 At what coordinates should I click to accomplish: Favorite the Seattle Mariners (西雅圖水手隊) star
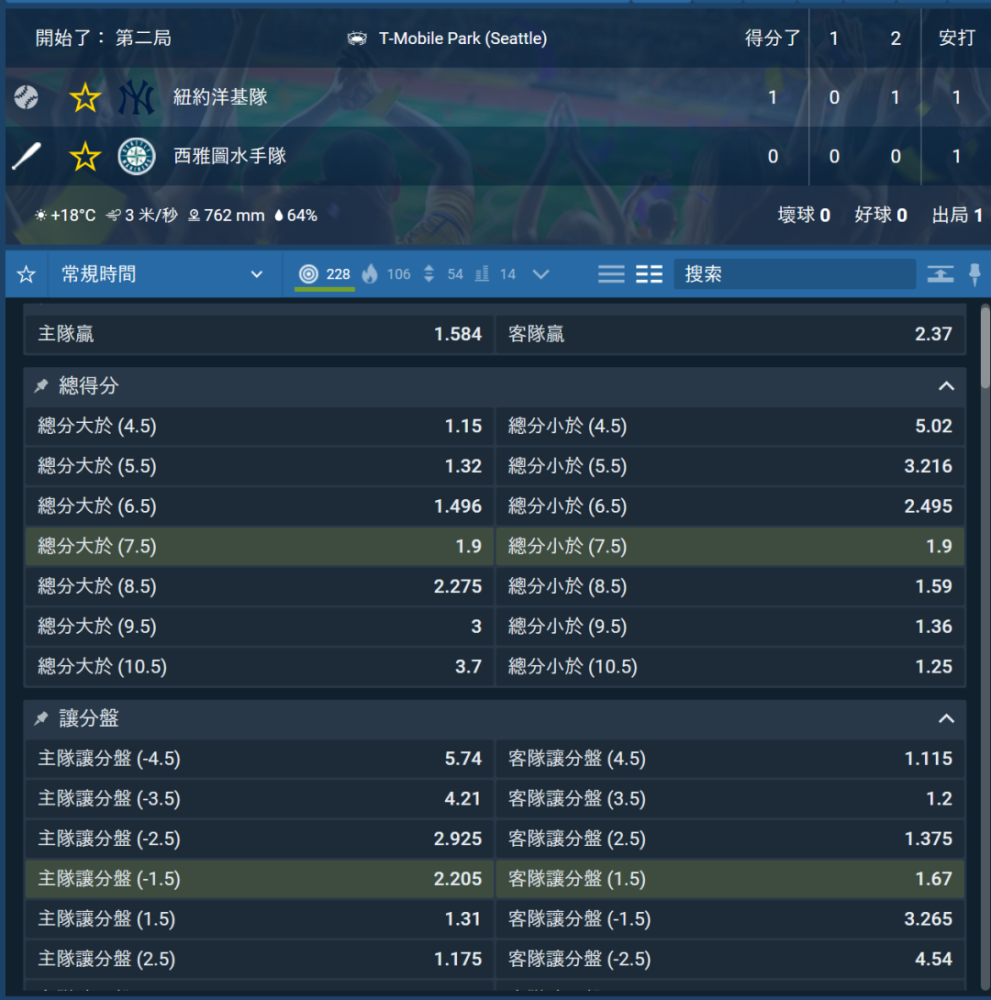tap(86, 156)
